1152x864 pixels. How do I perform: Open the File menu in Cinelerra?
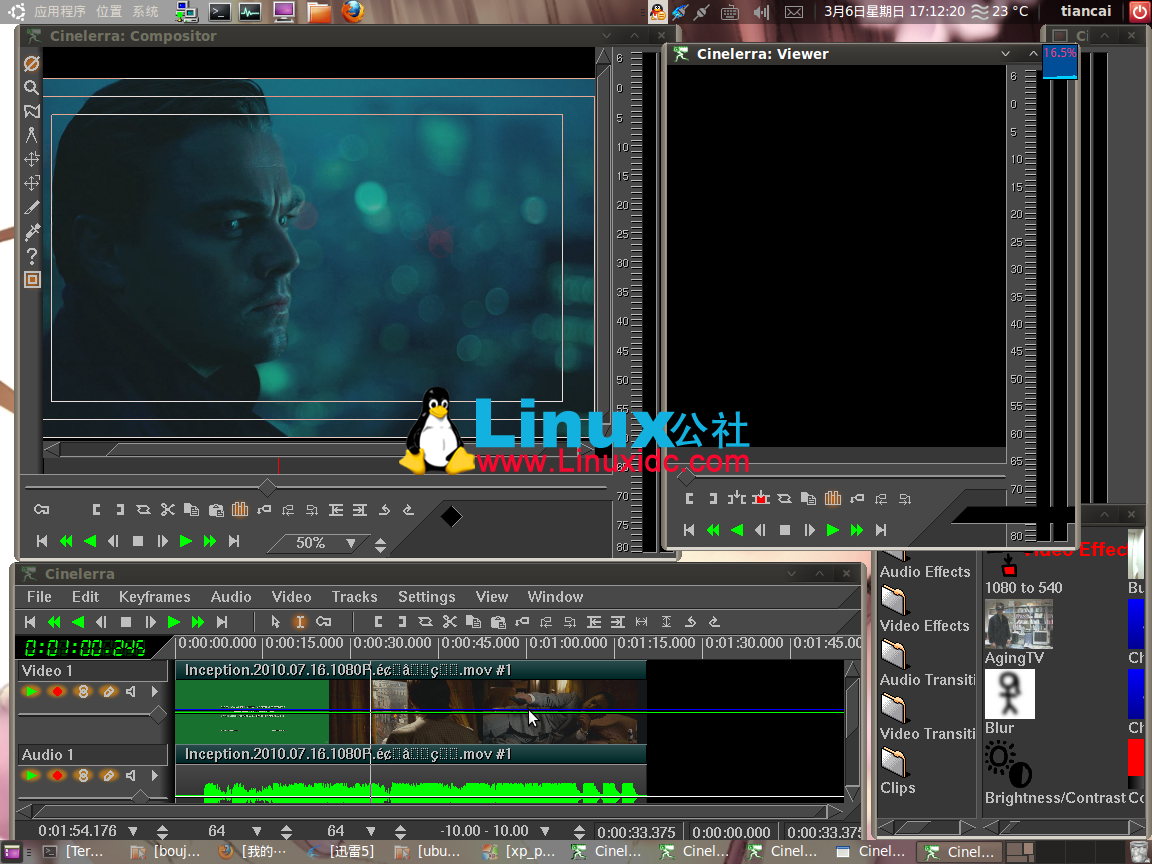[39, 597]
